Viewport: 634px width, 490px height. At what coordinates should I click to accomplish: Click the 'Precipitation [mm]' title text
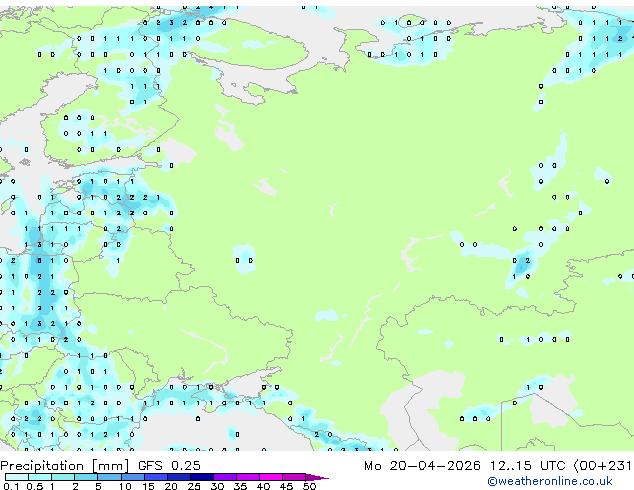pos(65,466)
